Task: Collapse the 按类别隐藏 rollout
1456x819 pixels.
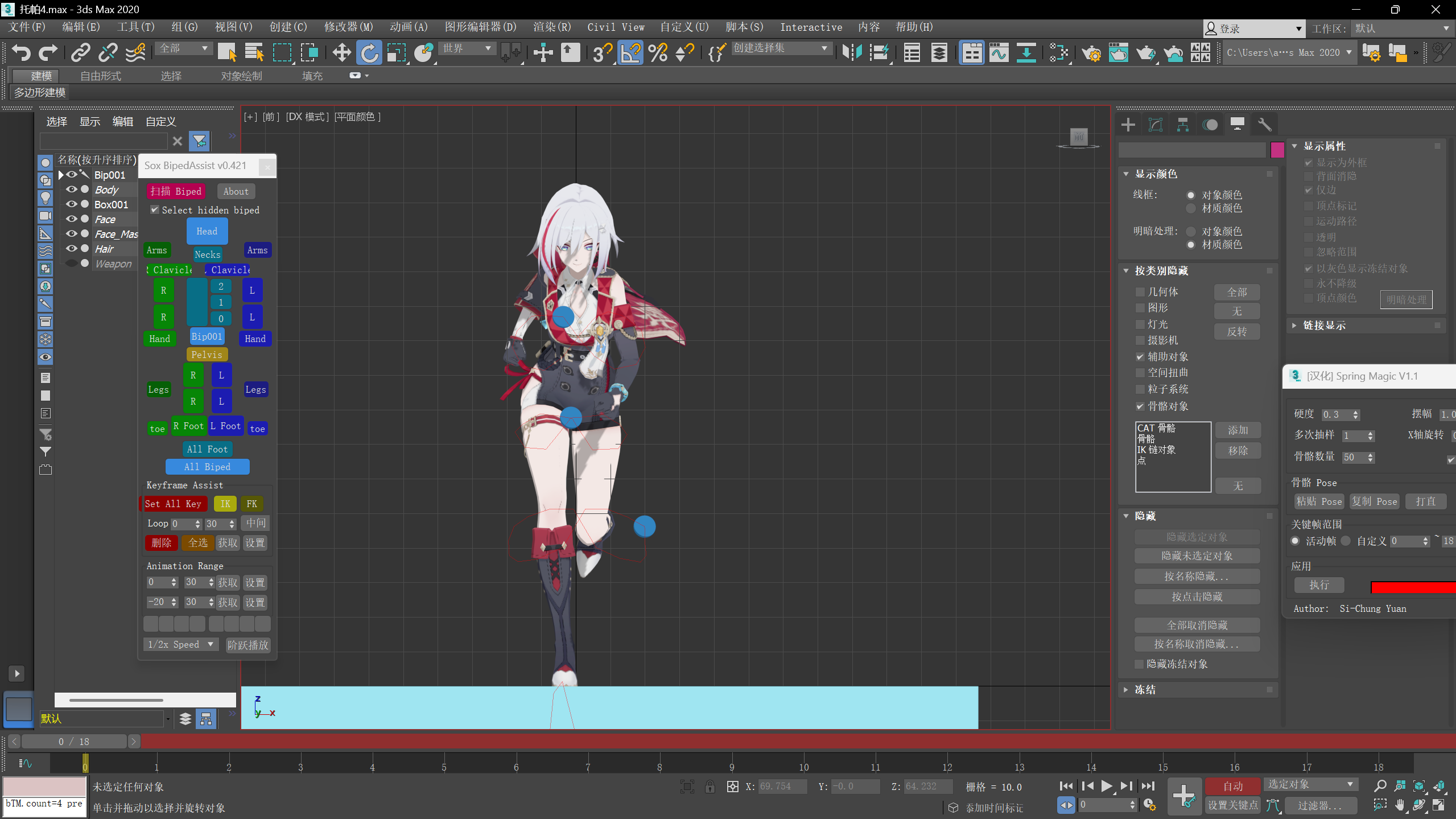Action: (1126, 271)
